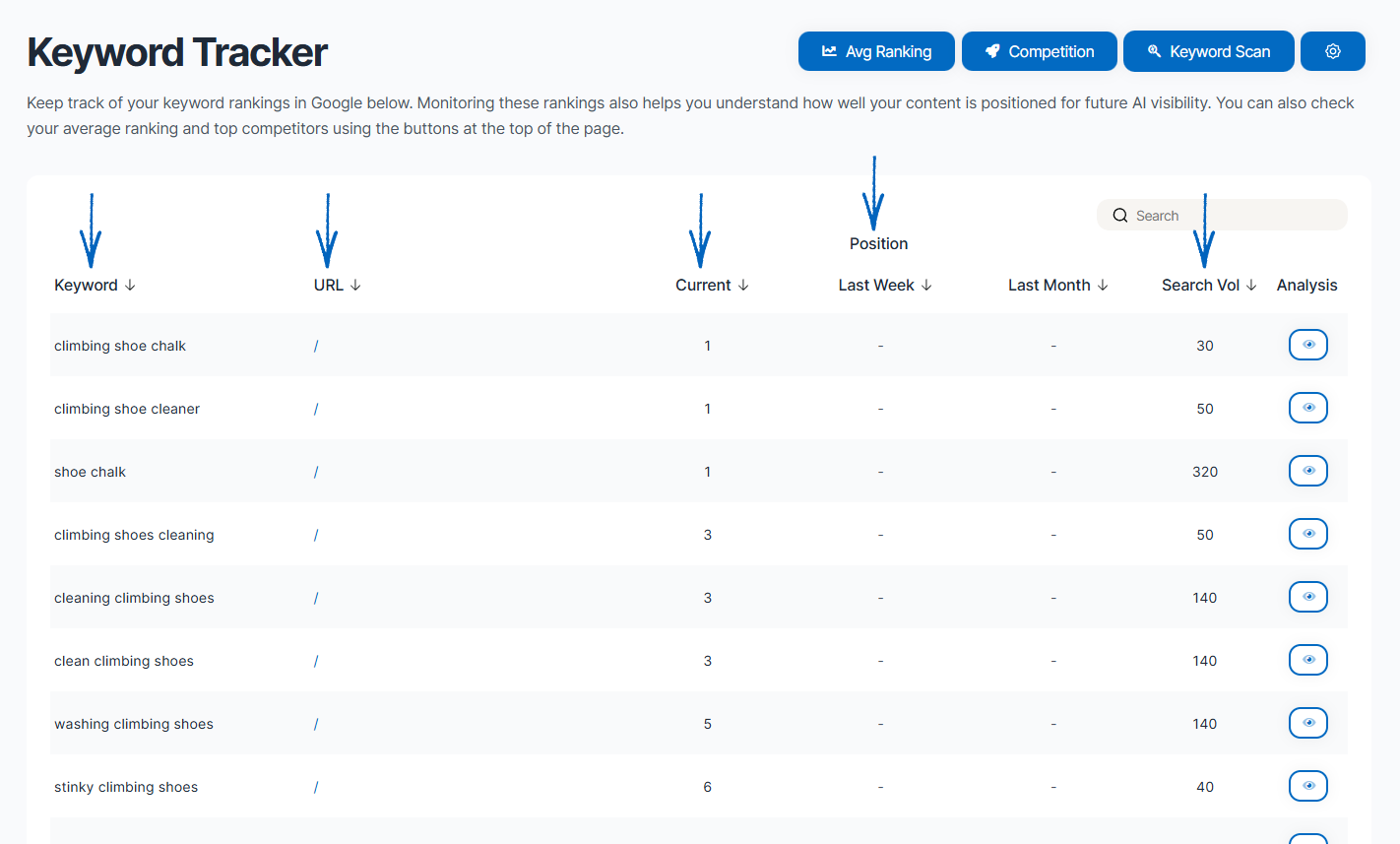Sort table by Last Month position
Viewport: 1400px width, 844px height.
[x=1058, y=285]
